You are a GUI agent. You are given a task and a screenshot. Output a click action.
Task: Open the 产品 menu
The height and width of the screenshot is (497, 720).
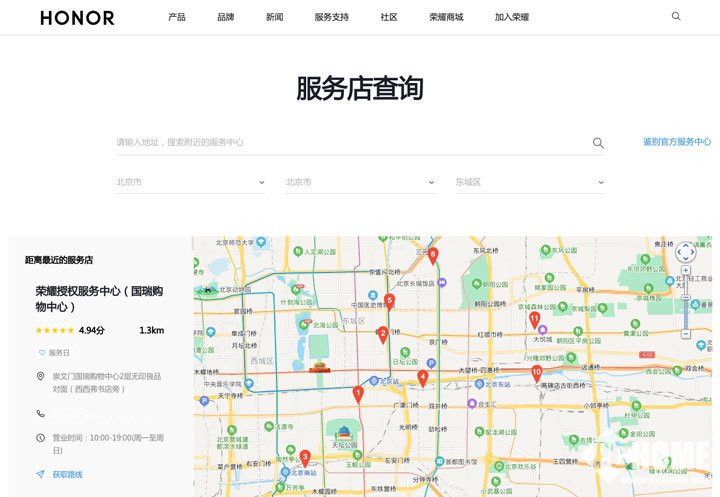[x=177, y=17]
